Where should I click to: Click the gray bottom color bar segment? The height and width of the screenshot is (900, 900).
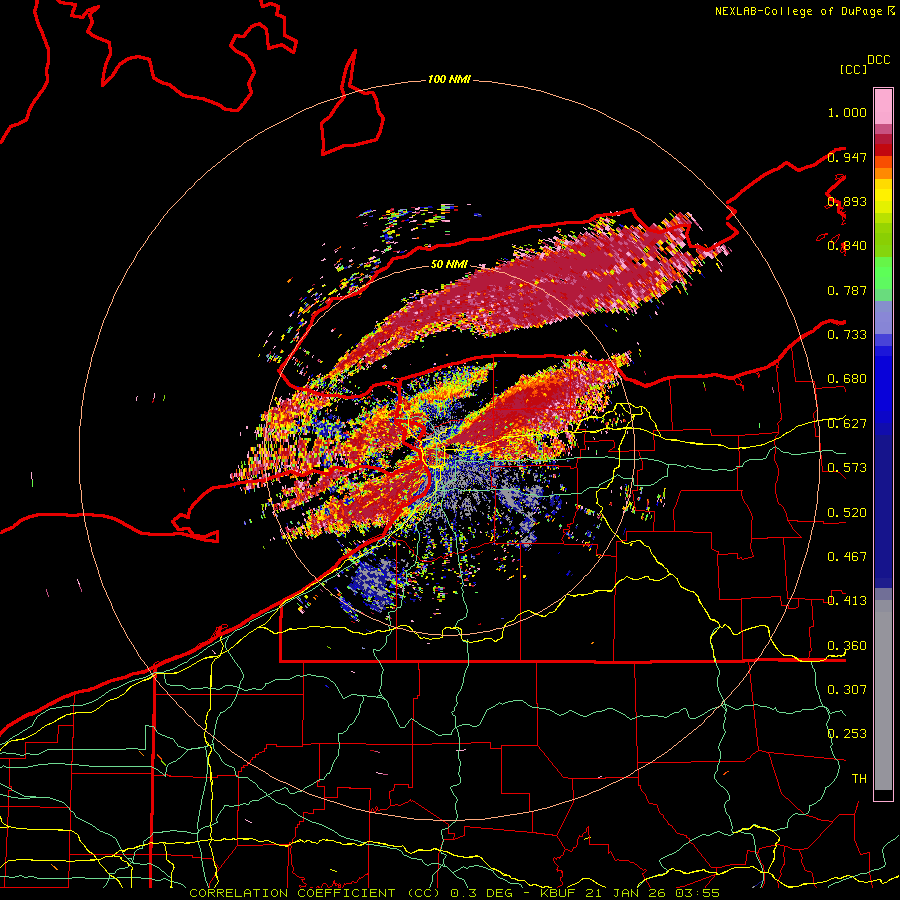tap(883, 695)
